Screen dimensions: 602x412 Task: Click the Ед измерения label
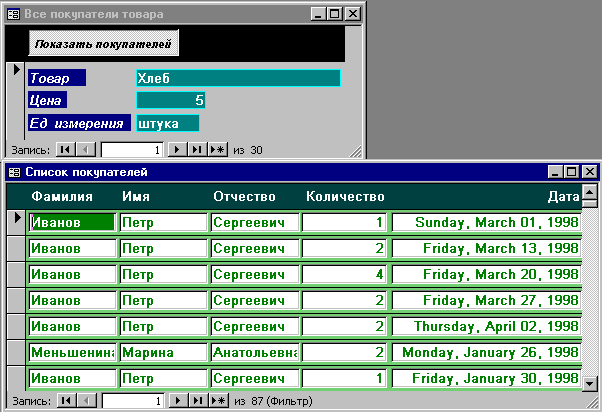point(79,123)
